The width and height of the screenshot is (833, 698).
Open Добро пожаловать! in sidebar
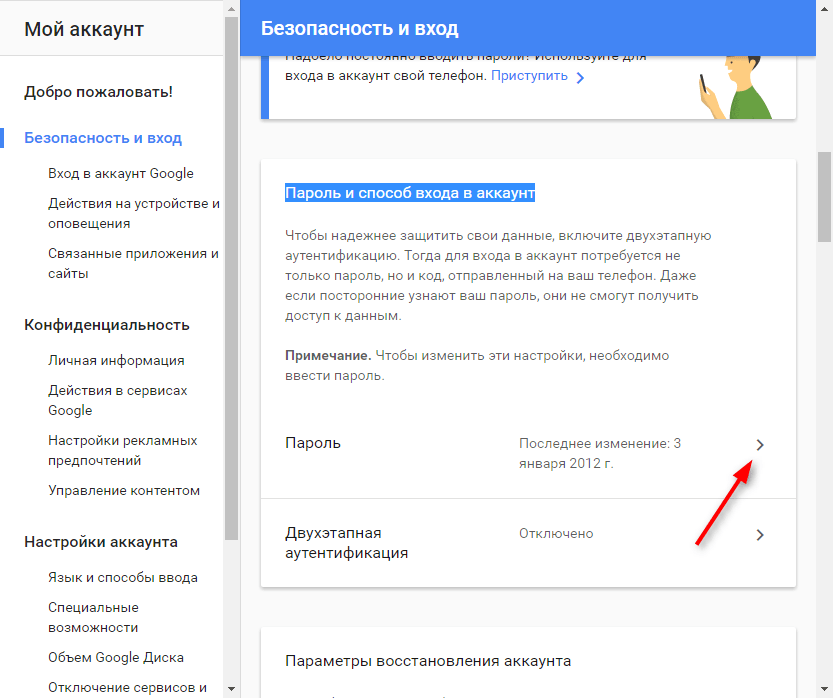pos(98,92)
